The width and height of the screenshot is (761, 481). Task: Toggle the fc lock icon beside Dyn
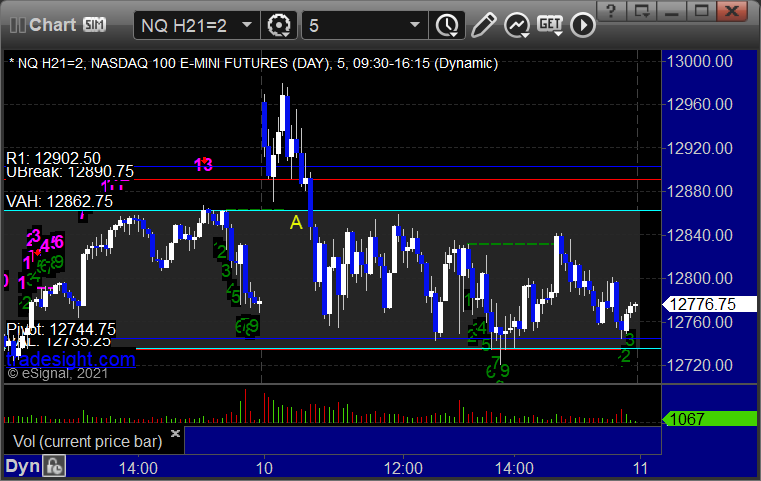[54, 466]
